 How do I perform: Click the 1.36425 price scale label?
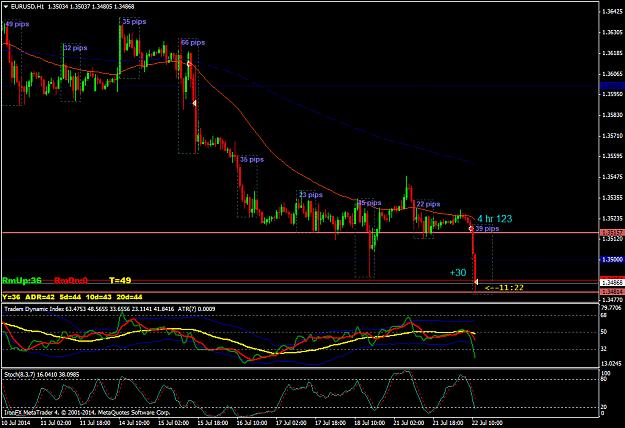(x=613, y=12)
